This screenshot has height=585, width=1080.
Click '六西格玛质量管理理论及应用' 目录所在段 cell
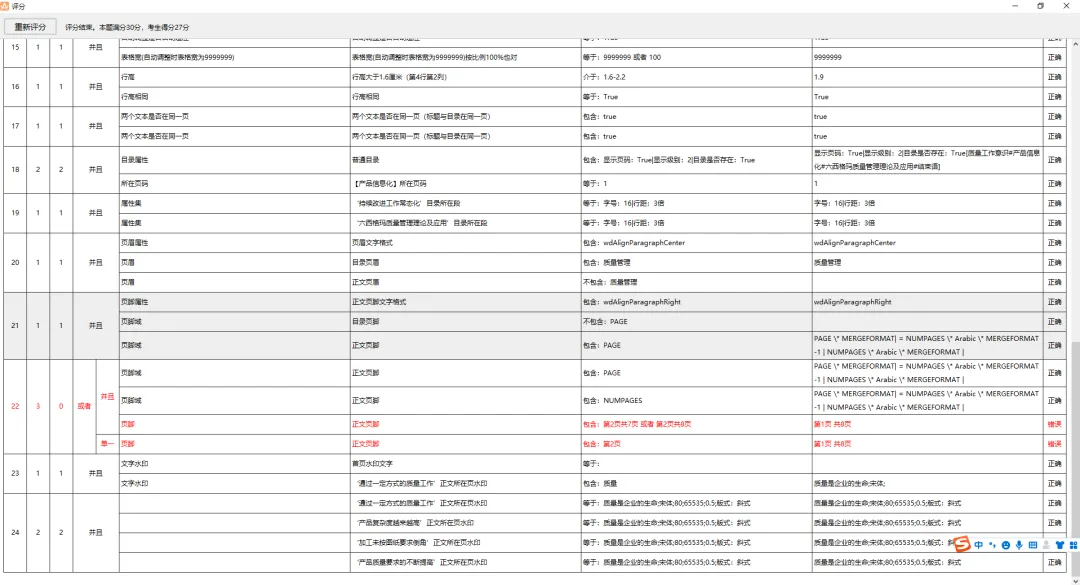(465, 223)
